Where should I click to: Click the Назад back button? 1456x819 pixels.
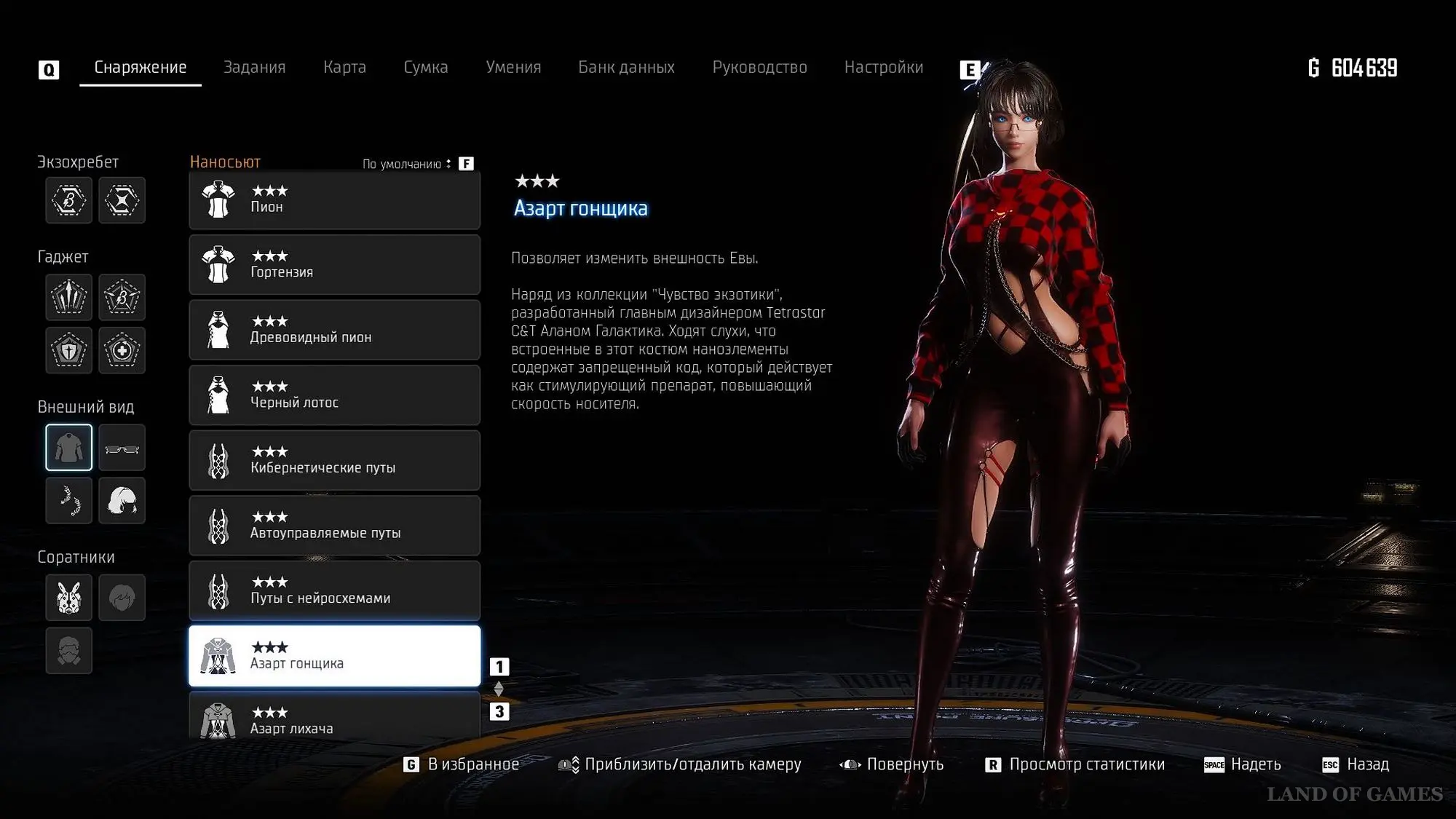pyautogui.click(x=1355, y=764)
